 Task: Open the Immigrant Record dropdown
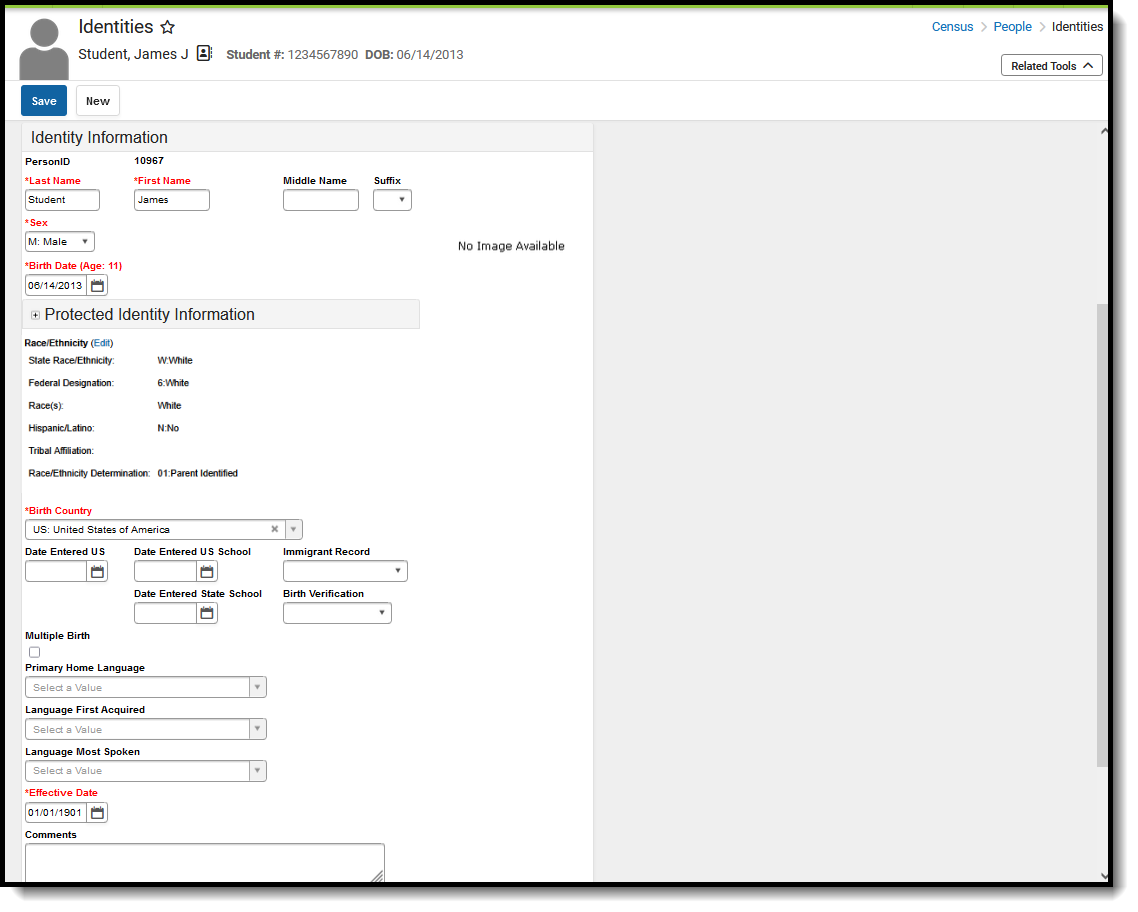point(398,570)
